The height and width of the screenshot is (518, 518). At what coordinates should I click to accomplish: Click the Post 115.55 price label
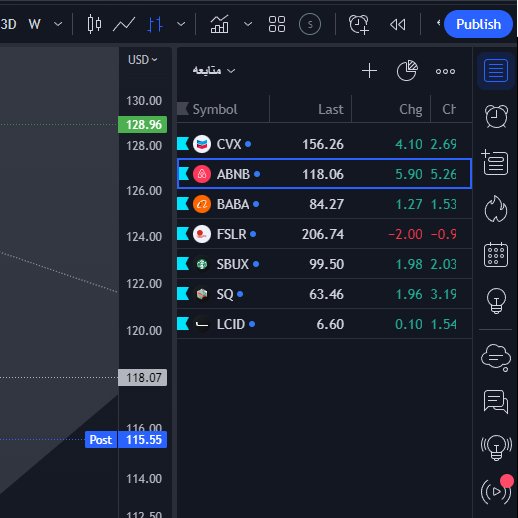(x=126, y=440)
